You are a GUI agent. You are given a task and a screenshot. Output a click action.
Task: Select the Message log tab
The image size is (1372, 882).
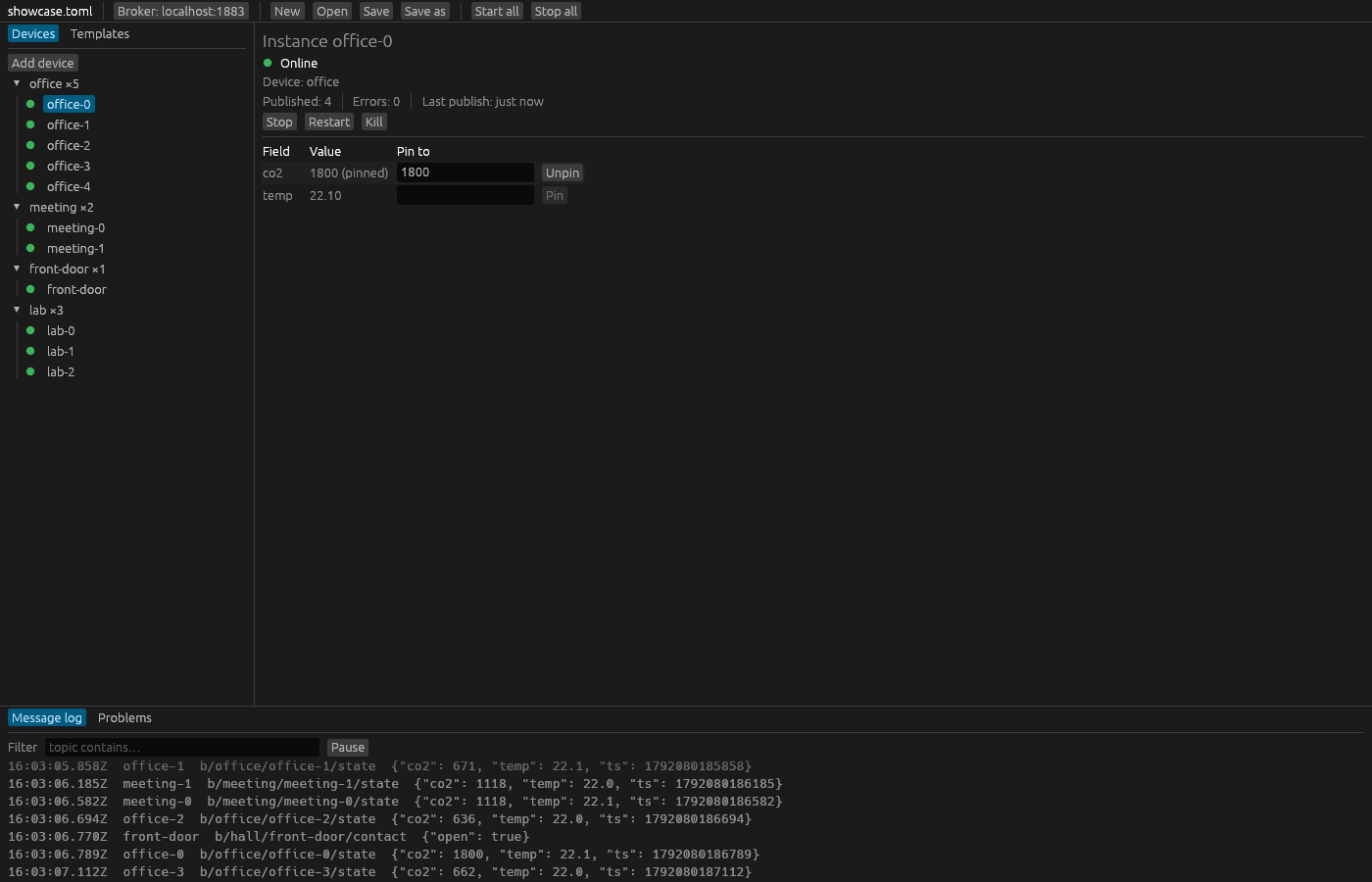coord(47,718)
